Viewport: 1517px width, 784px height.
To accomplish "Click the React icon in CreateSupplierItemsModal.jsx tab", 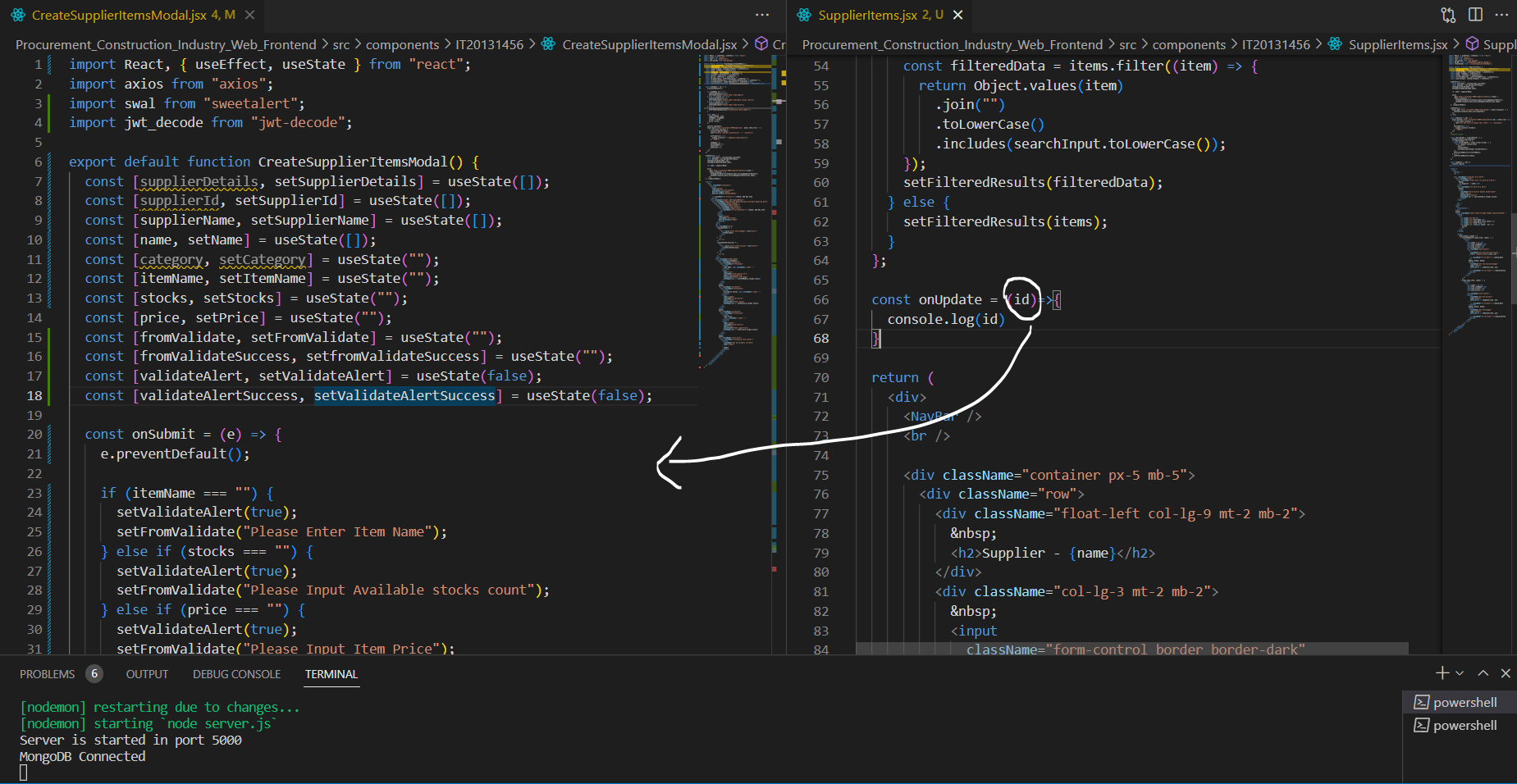I will coord(18,15).
